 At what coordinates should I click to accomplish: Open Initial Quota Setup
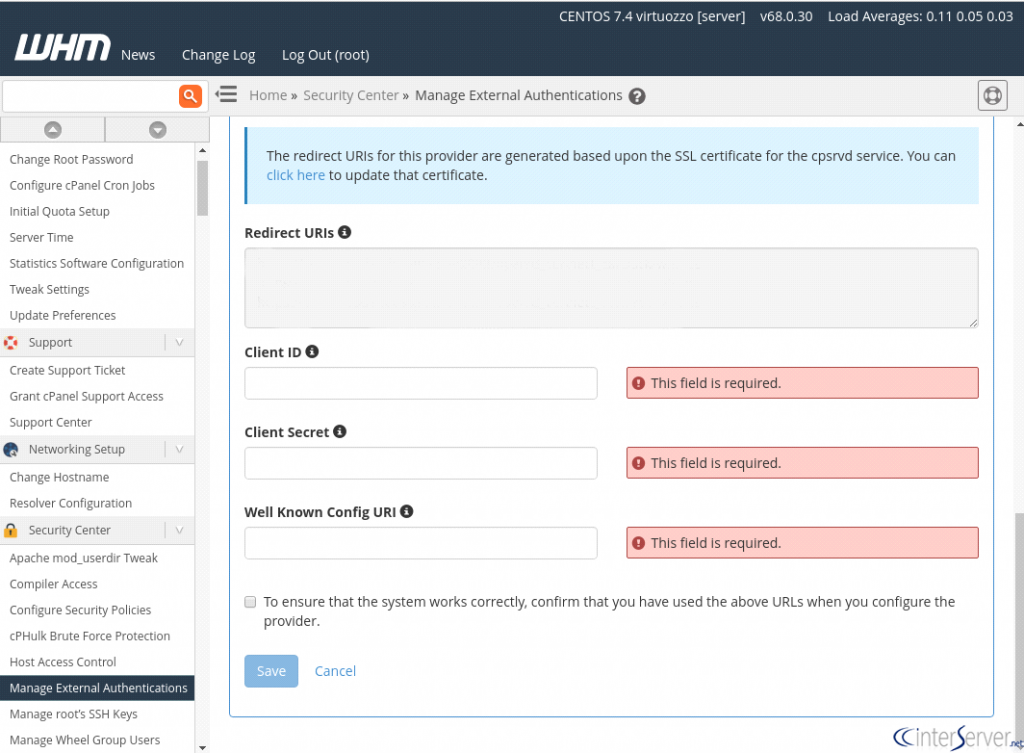59,212
